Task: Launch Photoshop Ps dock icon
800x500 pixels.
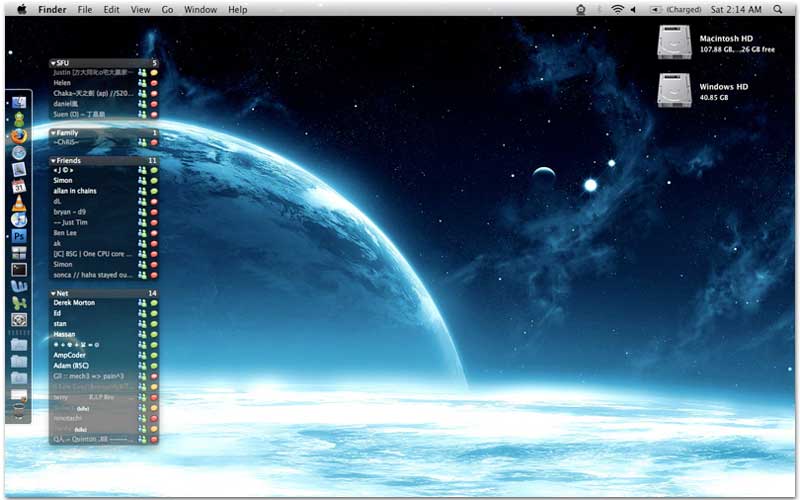Action: 19,236
